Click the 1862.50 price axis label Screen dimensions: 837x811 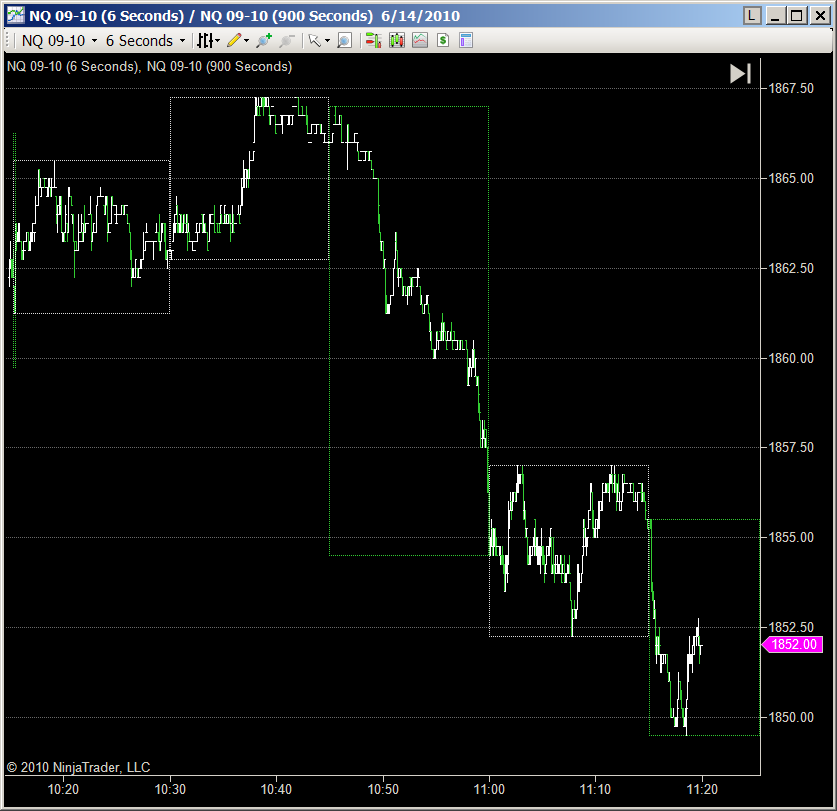[x=791, y=268]
